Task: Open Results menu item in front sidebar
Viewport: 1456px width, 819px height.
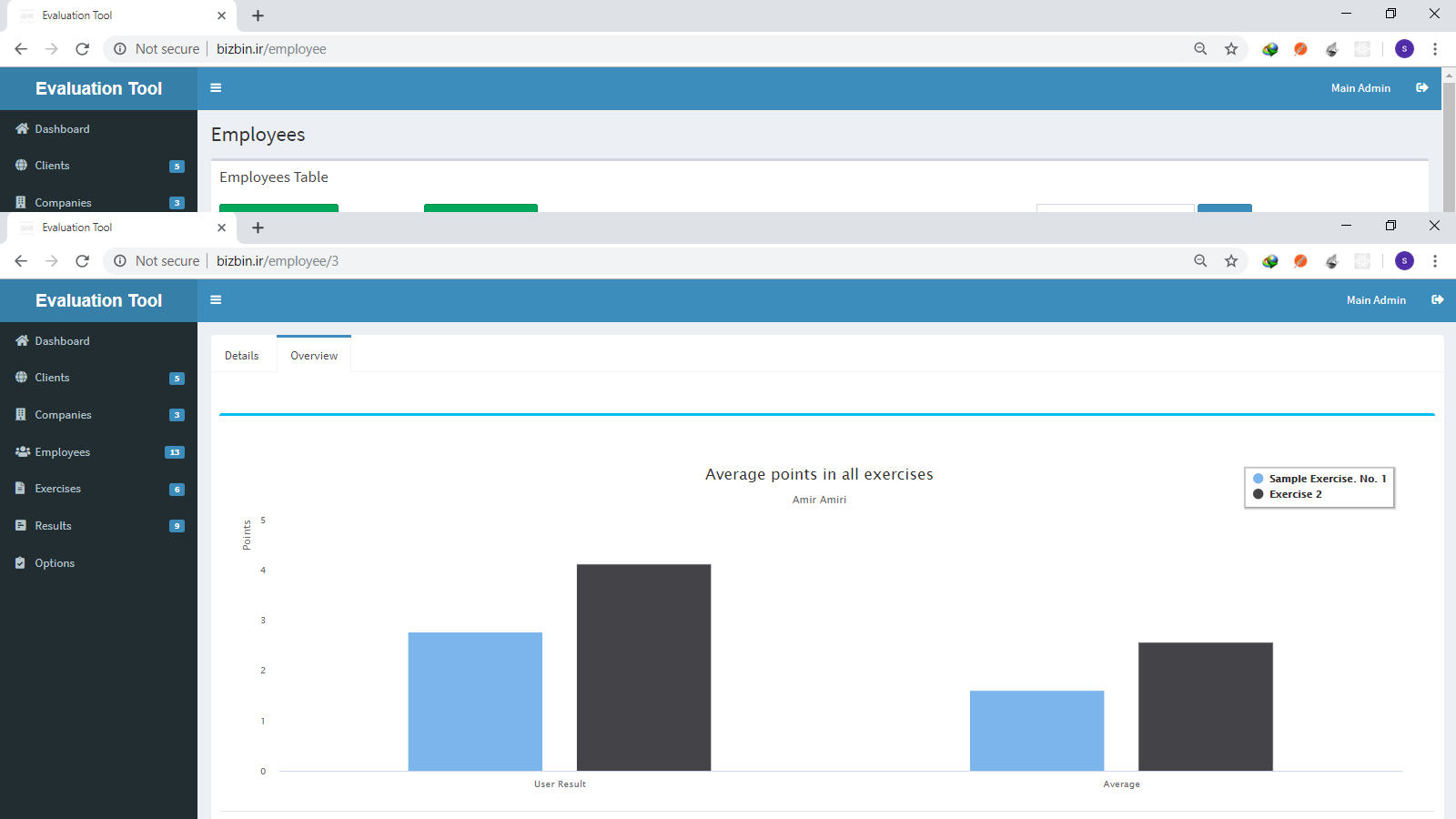Action: tap(98, 526)
